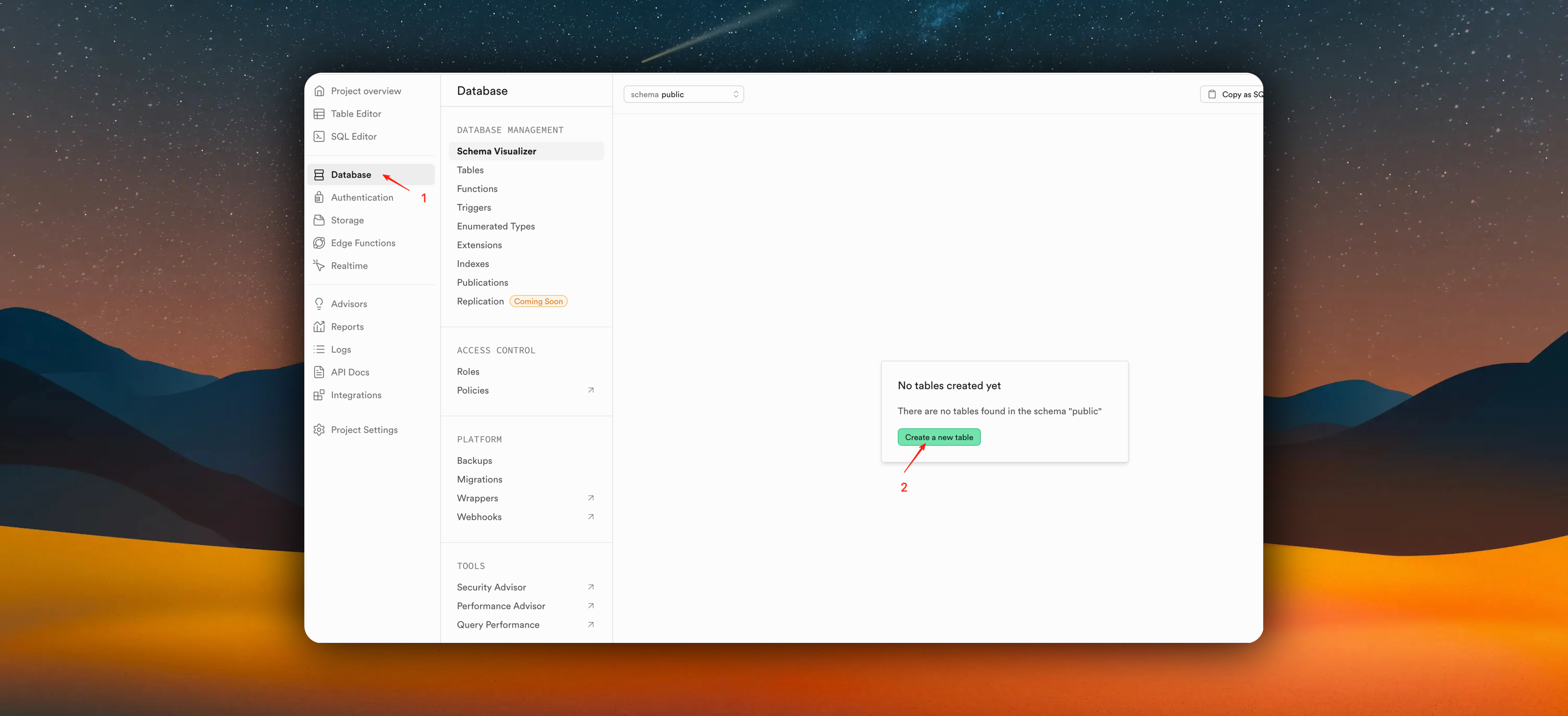
Task: Open the Extensions menu item
Action: point(480,245)
